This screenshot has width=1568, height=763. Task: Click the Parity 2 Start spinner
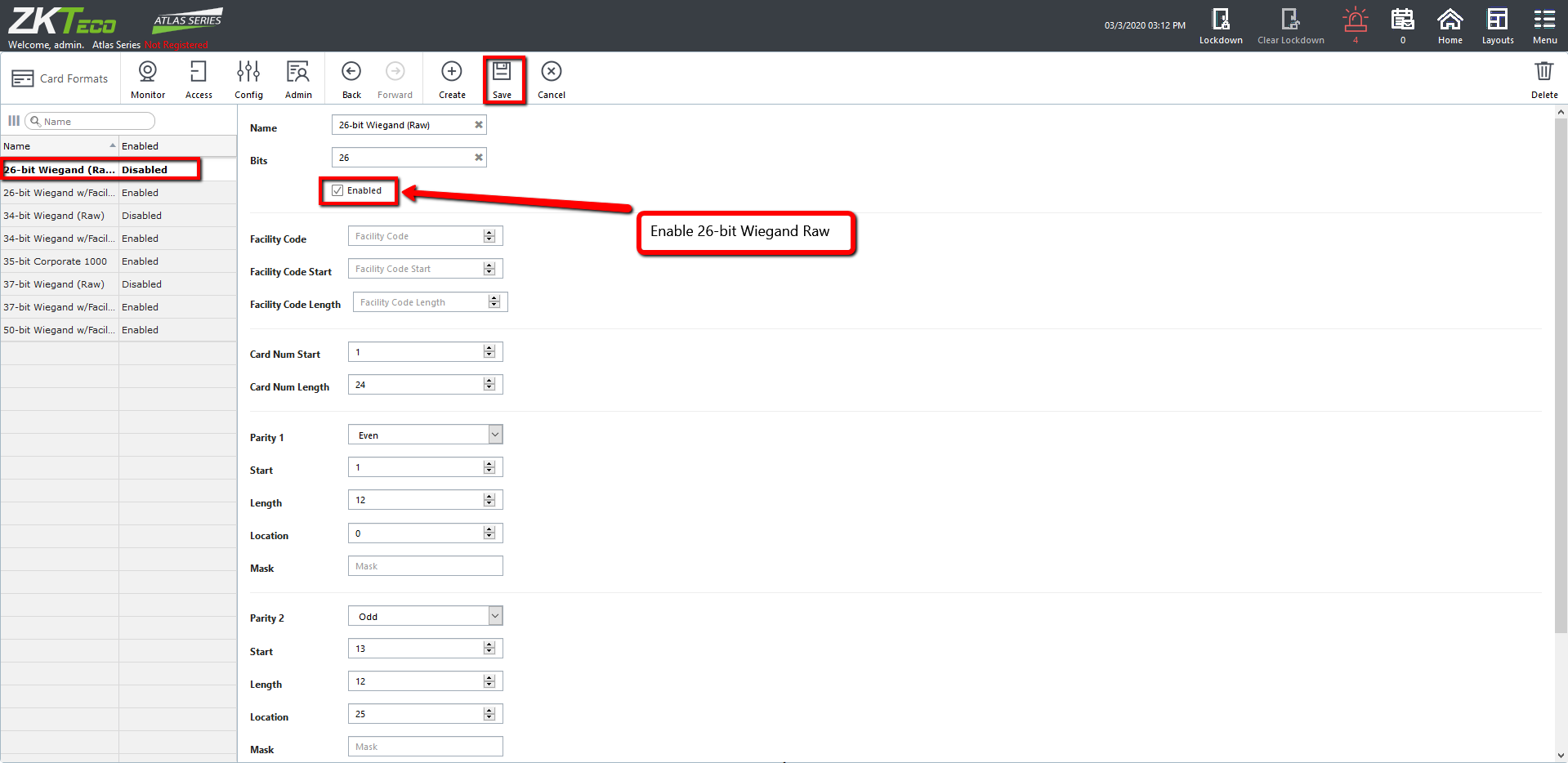[489, 649]
